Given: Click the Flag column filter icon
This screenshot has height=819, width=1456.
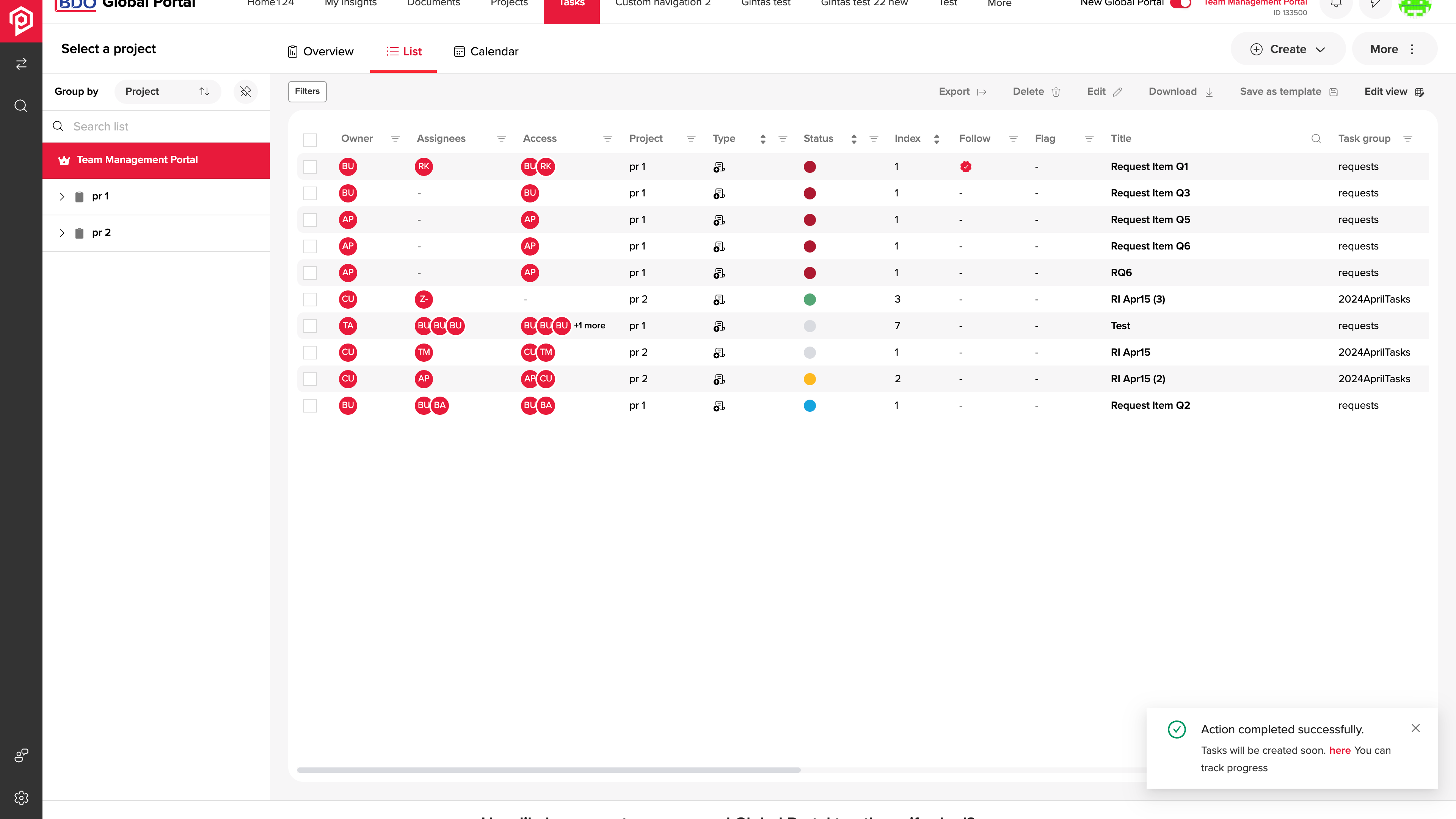Looking at the screenshot, I should 1089,138.
